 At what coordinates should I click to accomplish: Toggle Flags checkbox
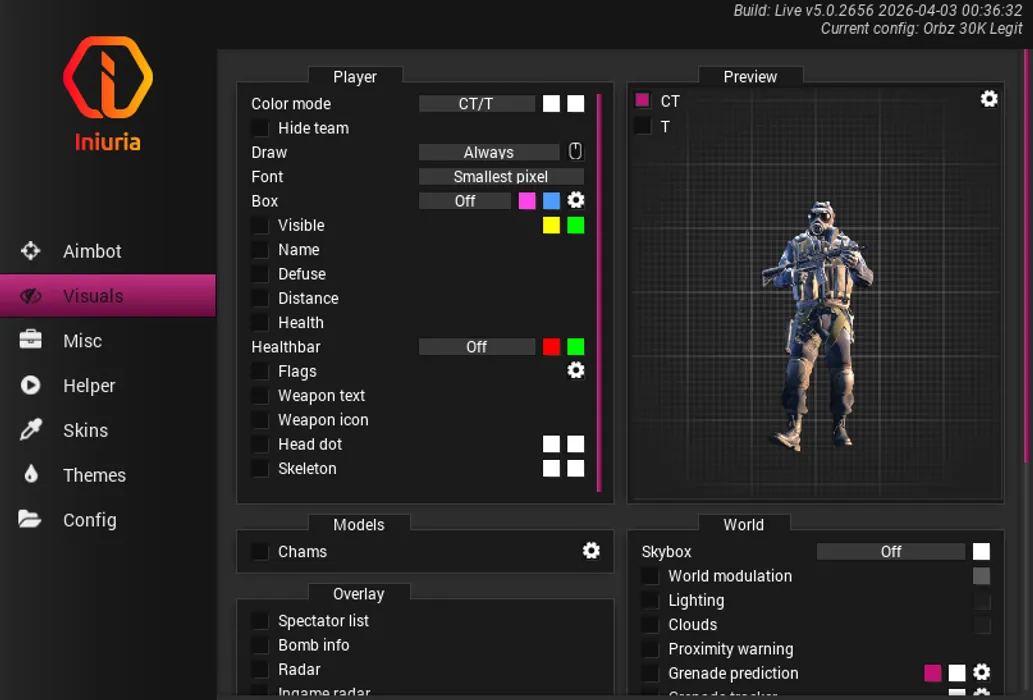click(260, 371)
